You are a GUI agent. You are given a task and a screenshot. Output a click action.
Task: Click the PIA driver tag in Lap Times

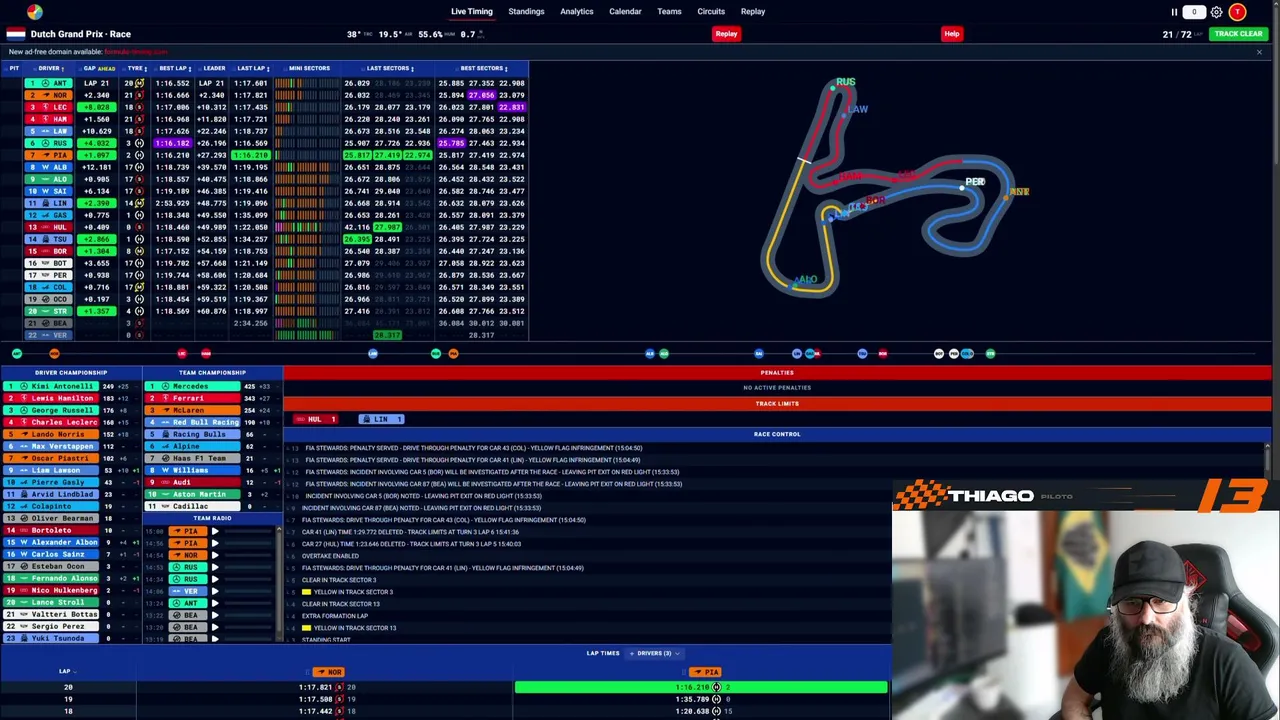[705, 672]
